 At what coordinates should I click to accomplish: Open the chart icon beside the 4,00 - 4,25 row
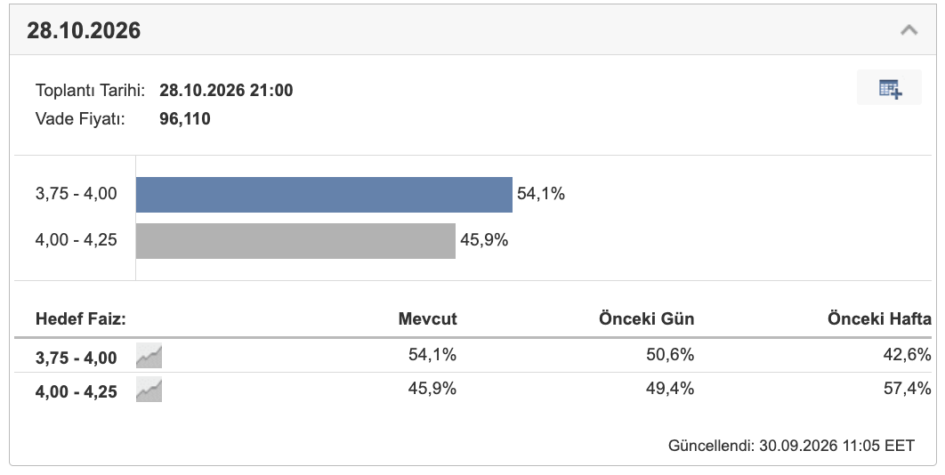(x=149, y=389)
